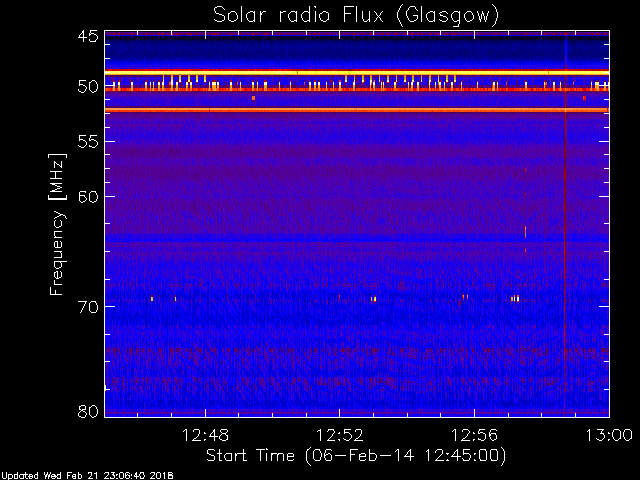Click the 'Start Time (06-Feb-14 12:45:00)' label
The height and width of the screenshot is (480, 640).
pyautogui.click(x=356, y=455)
